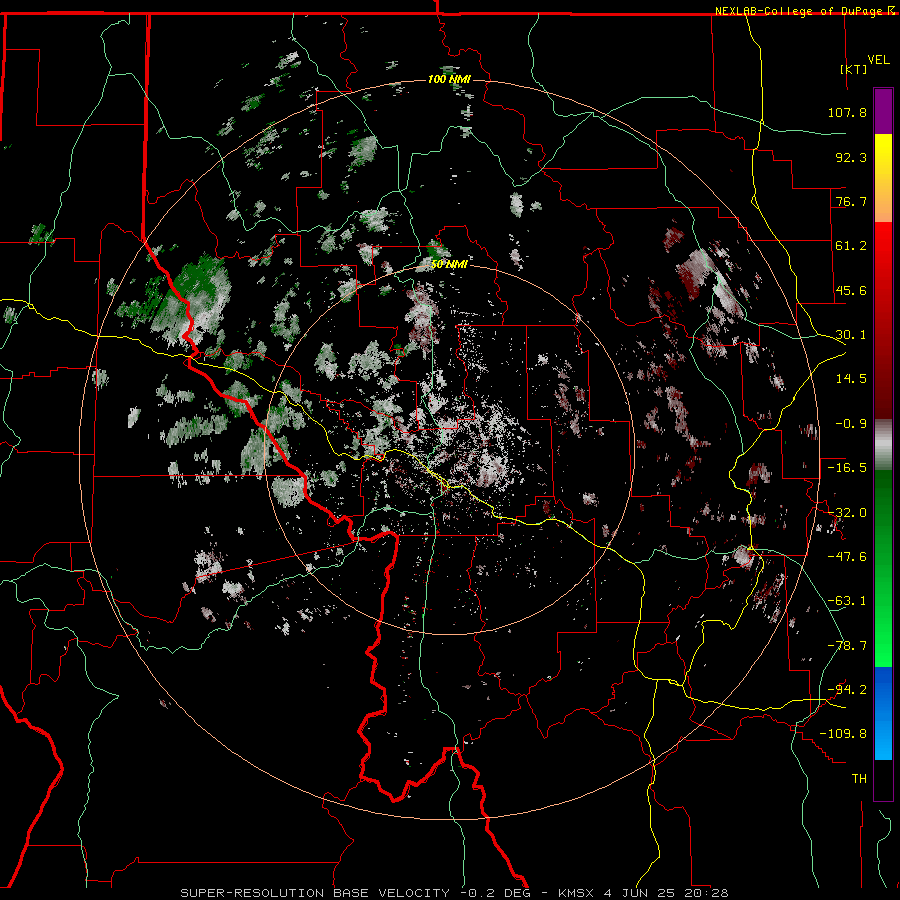This screenshot has width=900, height=900.
Task: Click the TH legend label
Action: coord(859,779)
